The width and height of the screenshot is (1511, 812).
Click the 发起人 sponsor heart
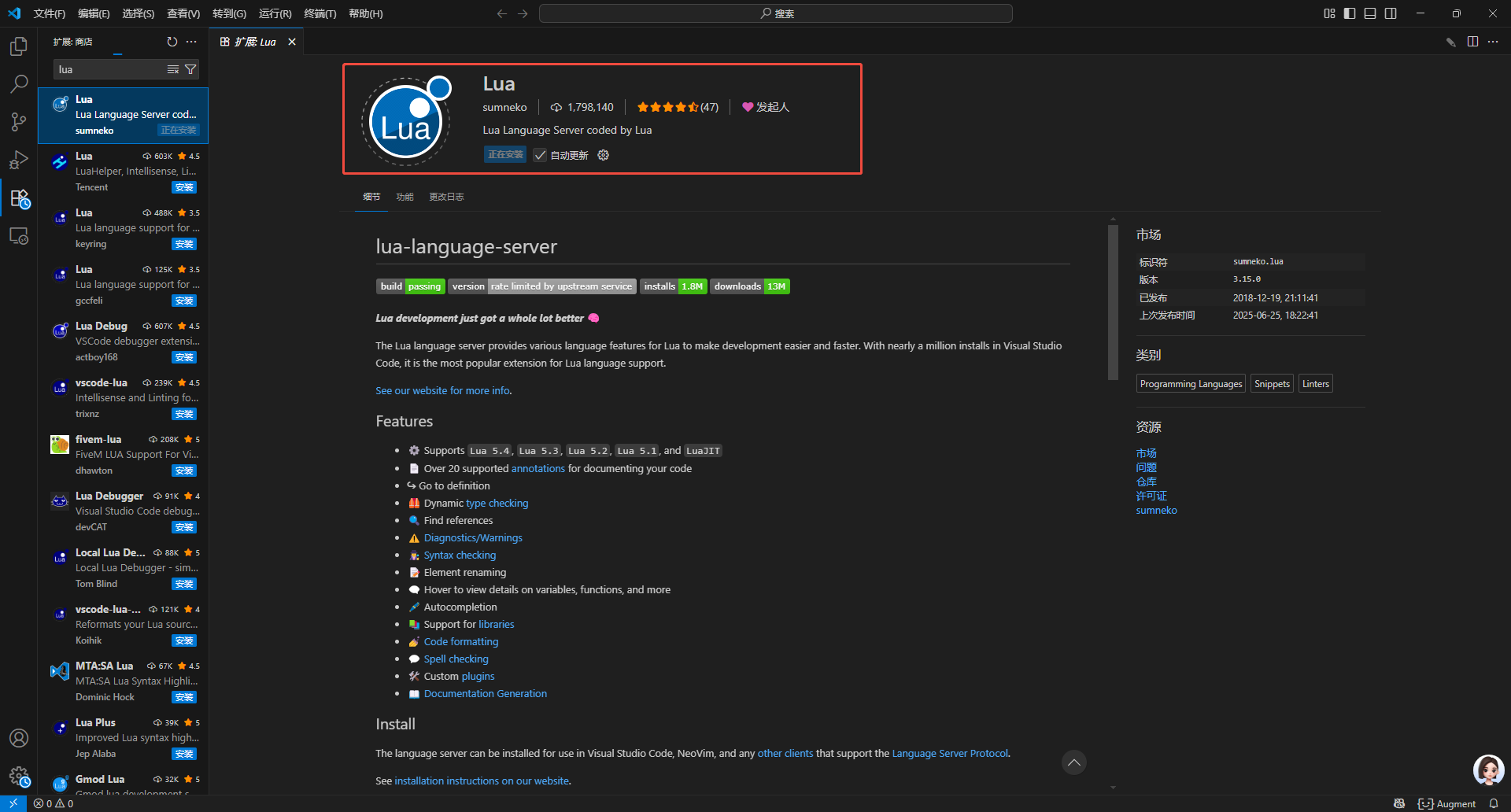tap(765, 107)
